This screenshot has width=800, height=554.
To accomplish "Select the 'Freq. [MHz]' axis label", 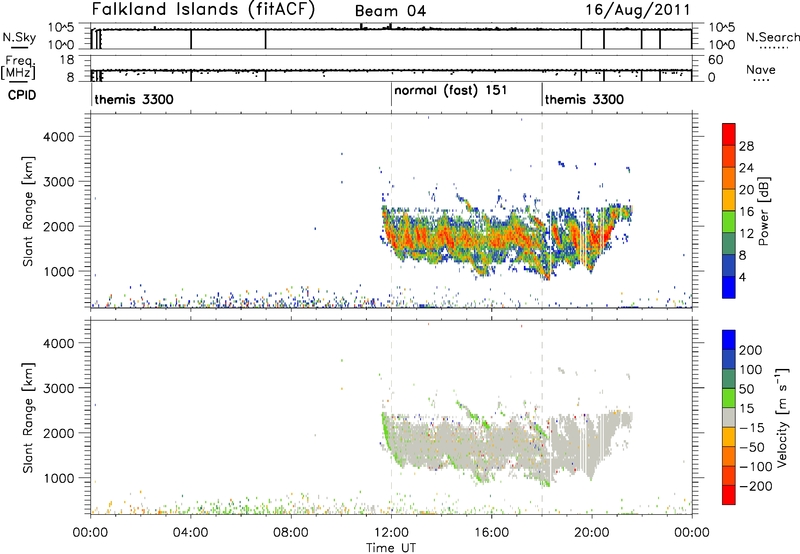I will (x=18, y=67).
